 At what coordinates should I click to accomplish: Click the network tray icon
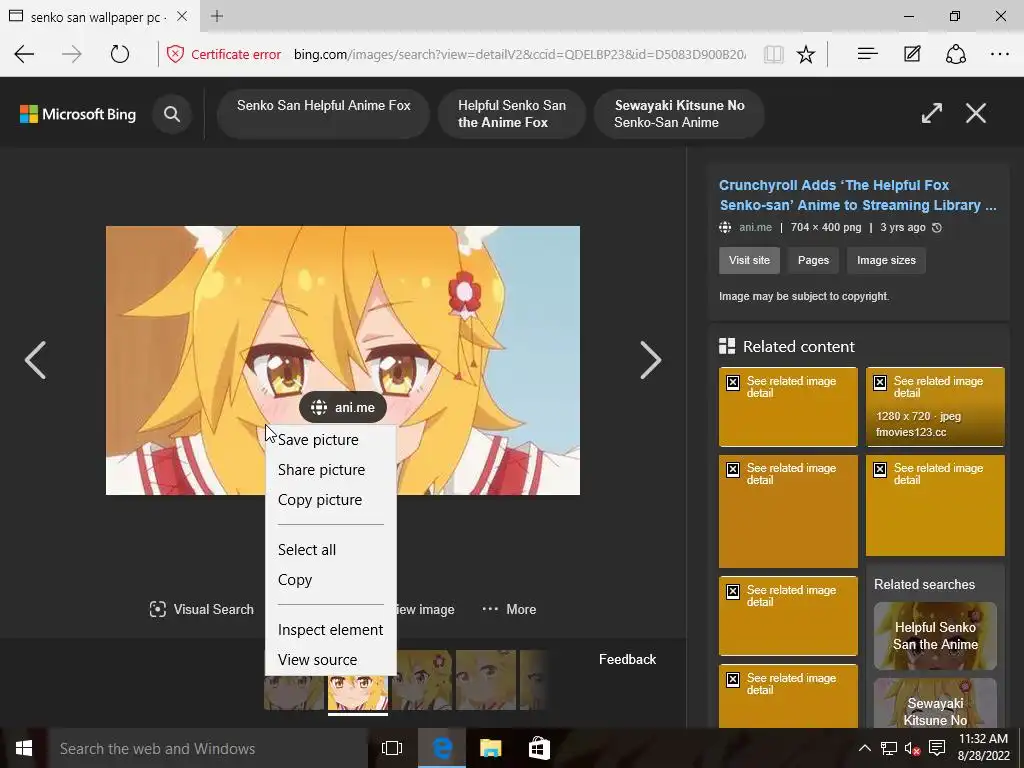888,748
